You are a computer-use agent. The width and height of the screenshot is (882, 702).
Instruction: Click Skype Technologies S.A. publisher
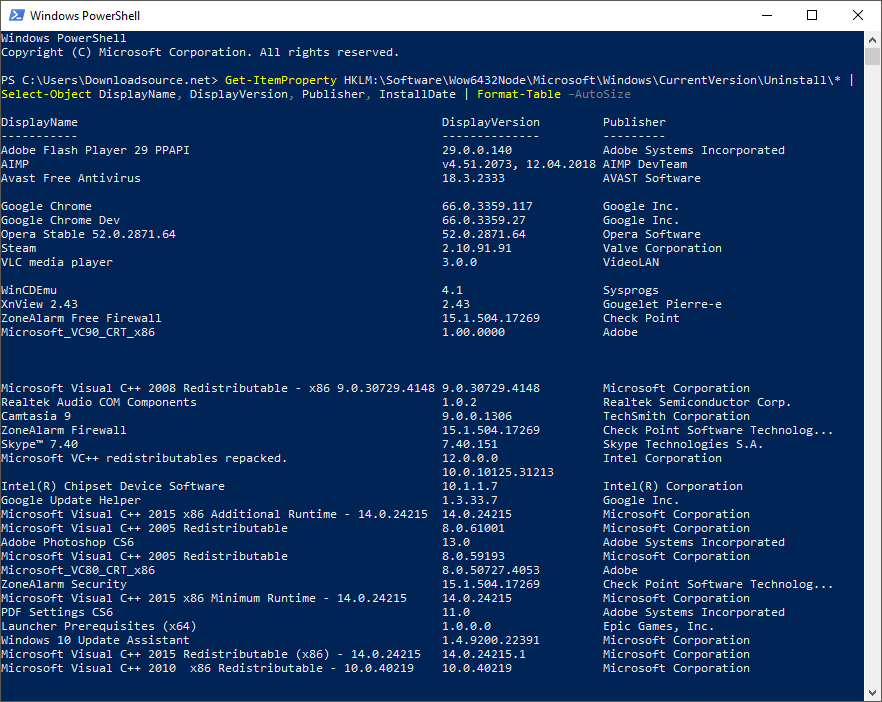(683, 444)
